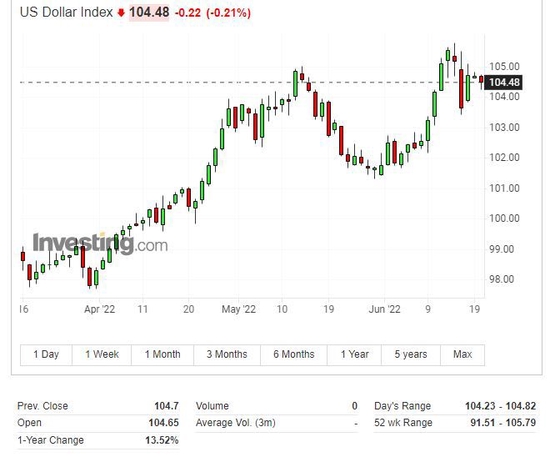The width and height of the screenshot is (550, 457).
Task: Click the Prev. Close value 104.7
Action: [x=167, y=406]
